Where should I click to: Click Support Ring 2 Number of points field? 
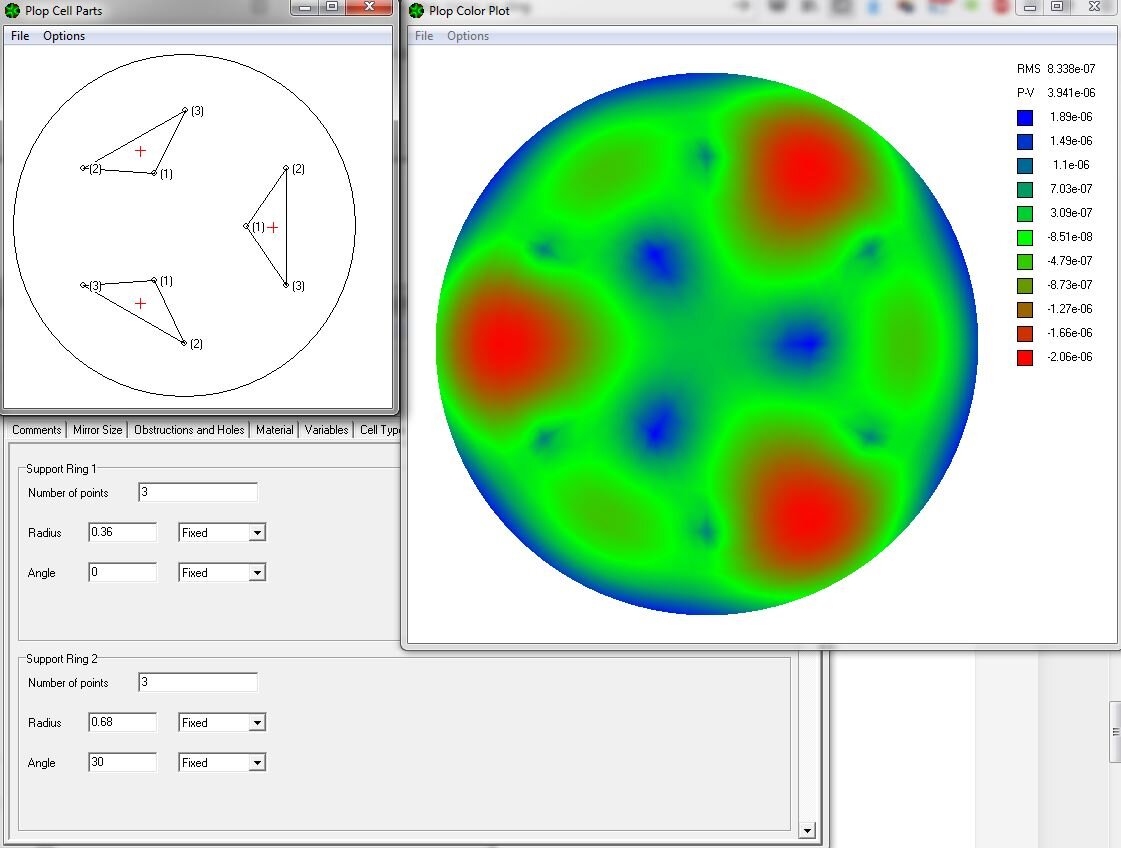[198, 682]
